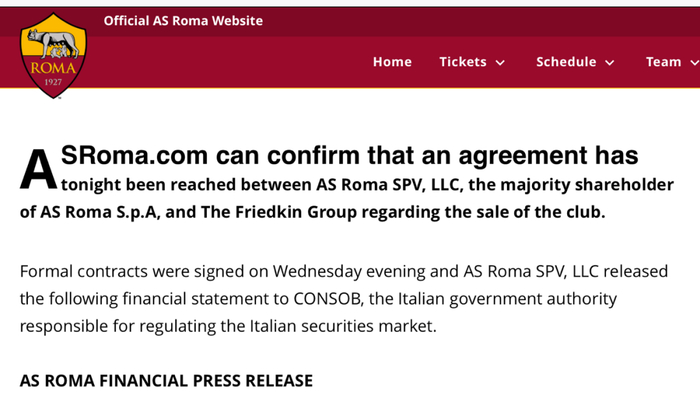Image resolution: width=700 pixels, height=402 pixels.
Task: Expand the chevron beside Schedule
Action: point(607,63)
